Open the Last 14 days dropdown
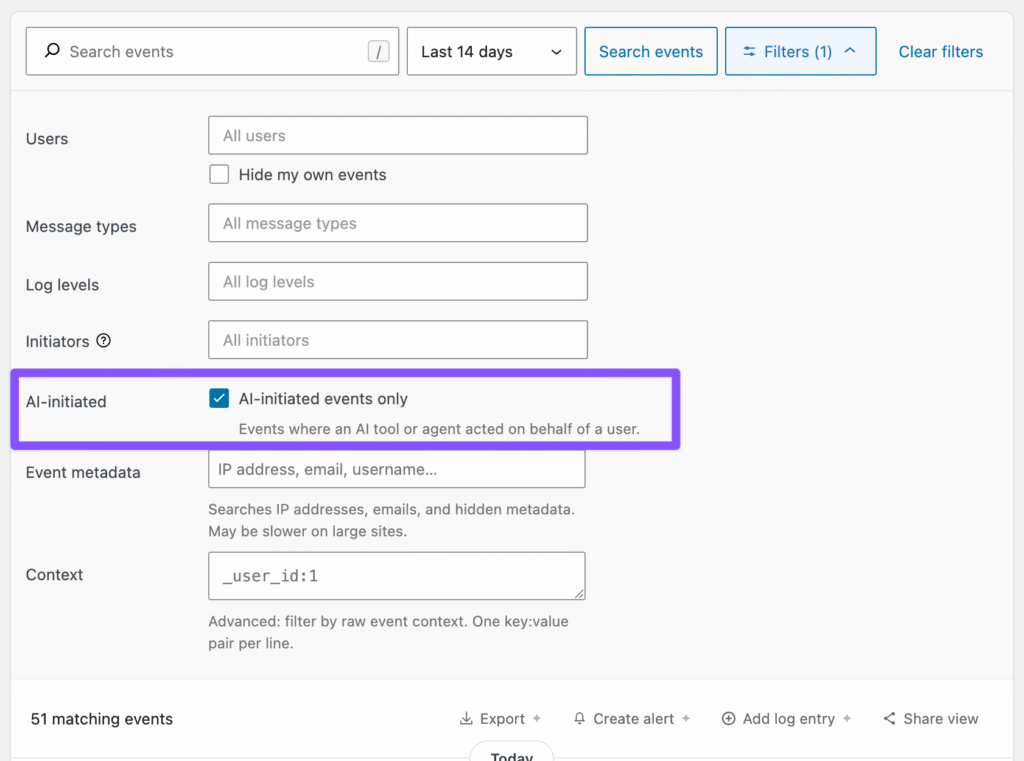 492,51
